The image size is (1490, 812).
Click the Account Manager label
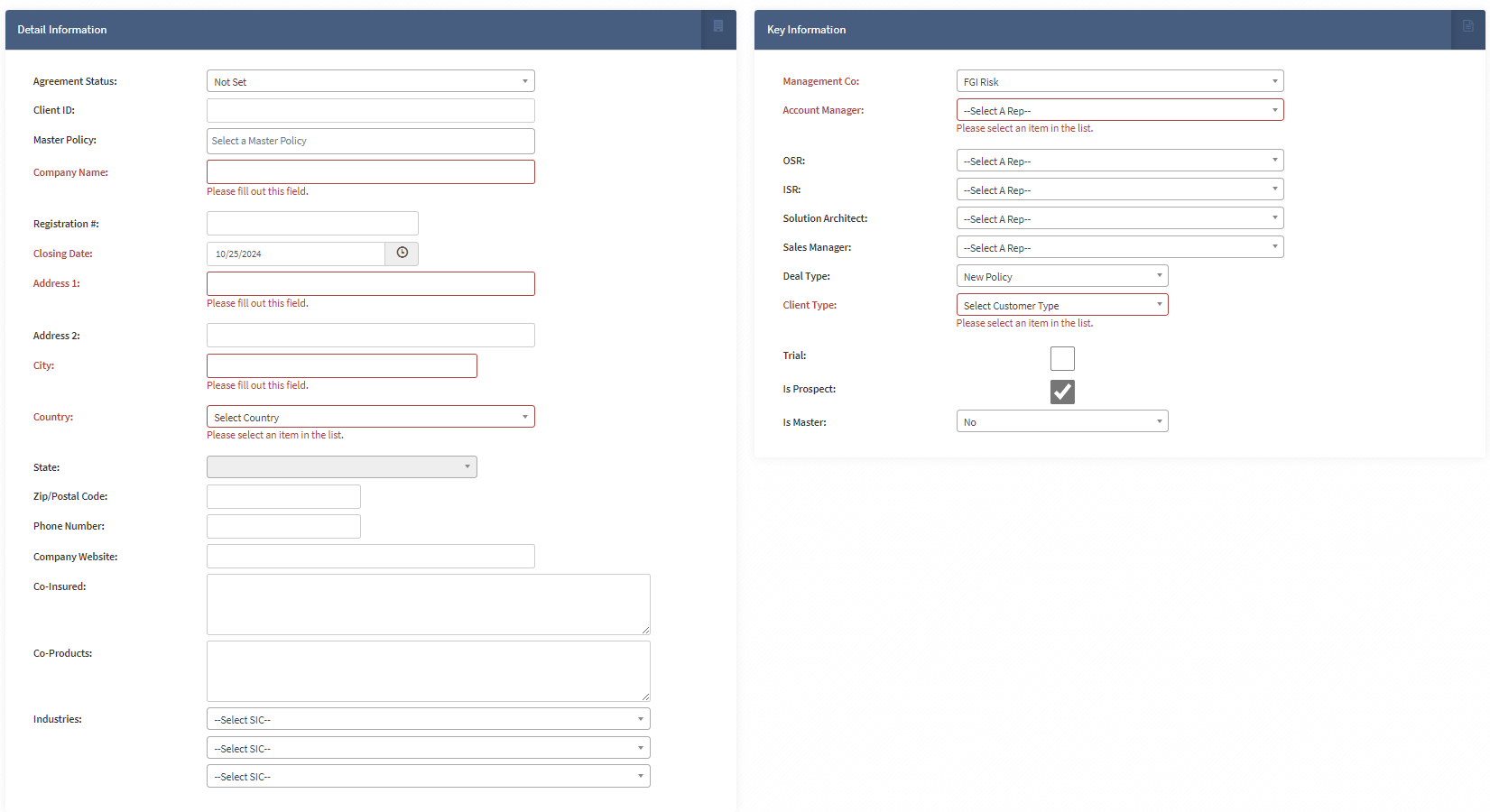823,110
